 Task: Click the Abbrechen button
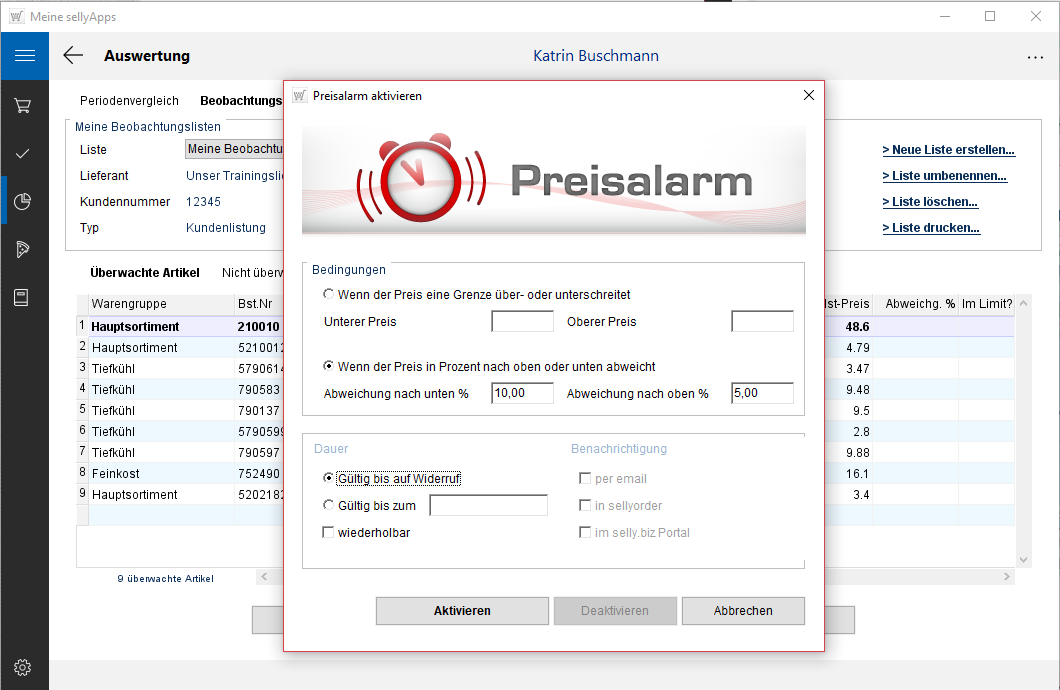coord(743,611)
